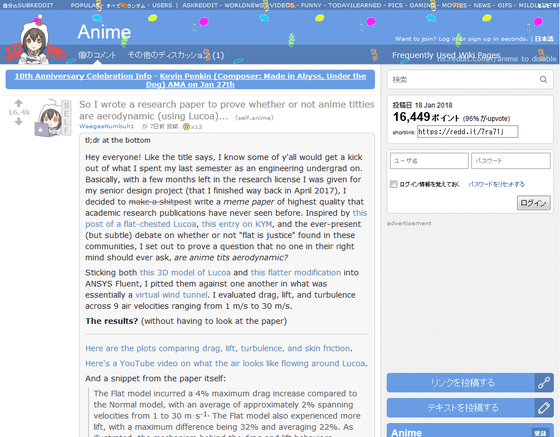Open this 3D model of Lucoa link
The width and height of the screenshot is (560, 437).
(185, 272)
